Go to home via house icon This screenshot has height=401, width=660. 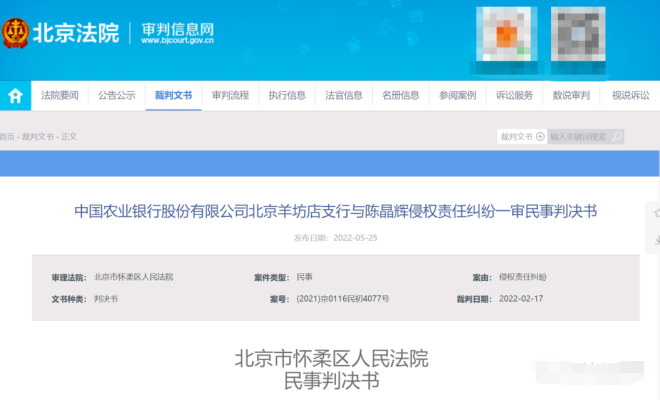tap(15, 96)
